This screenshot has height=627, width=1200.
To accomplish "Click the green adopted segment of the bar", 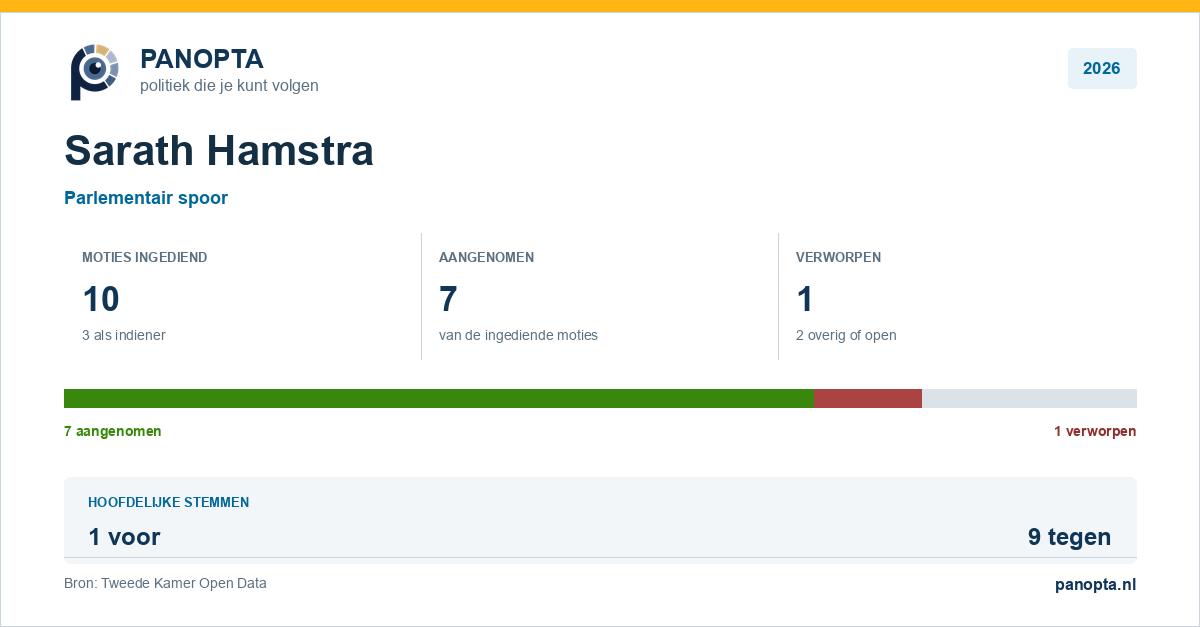I will [x=439, y=398].
